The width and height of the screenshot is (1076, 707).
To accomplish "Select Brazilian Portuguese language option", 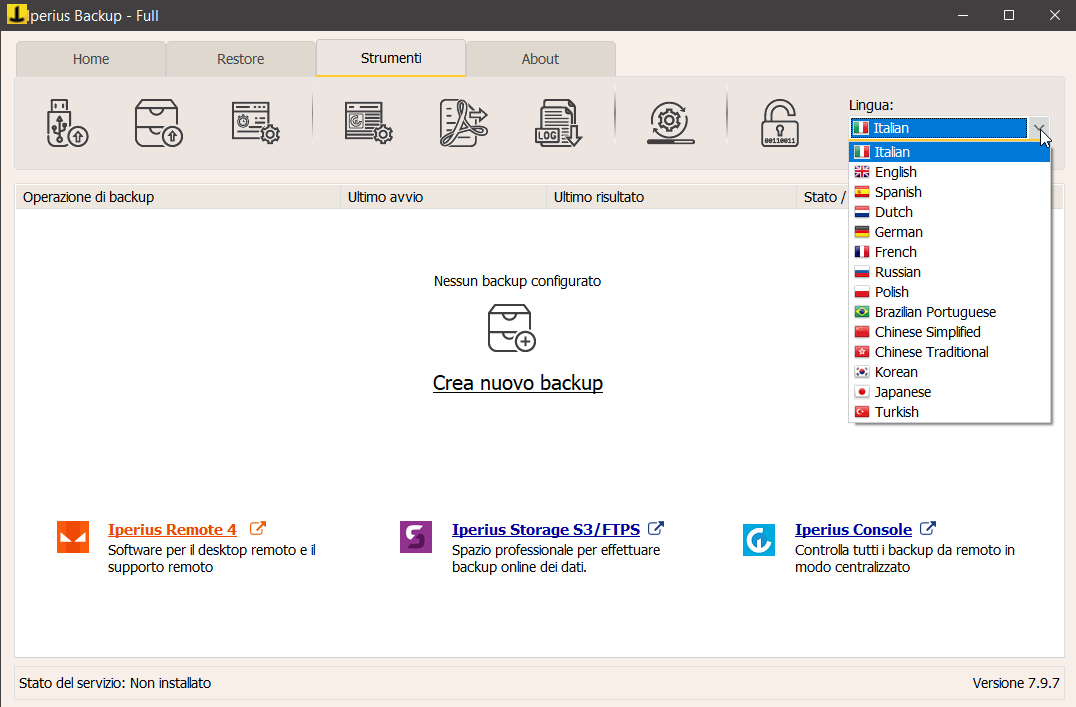I will (950, 312).
